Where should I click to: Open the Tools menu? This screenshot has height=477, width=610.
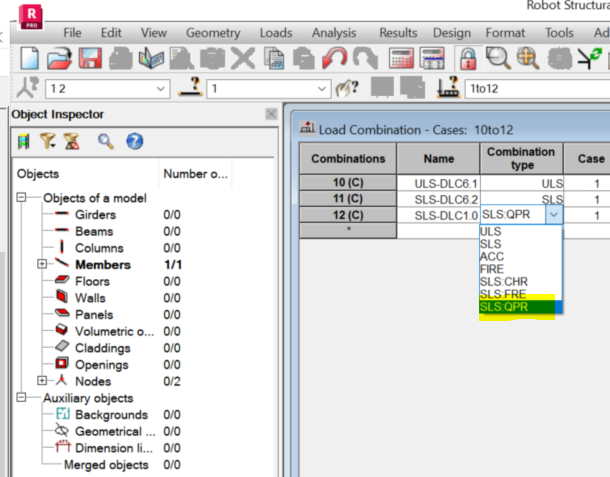[559, 33]
